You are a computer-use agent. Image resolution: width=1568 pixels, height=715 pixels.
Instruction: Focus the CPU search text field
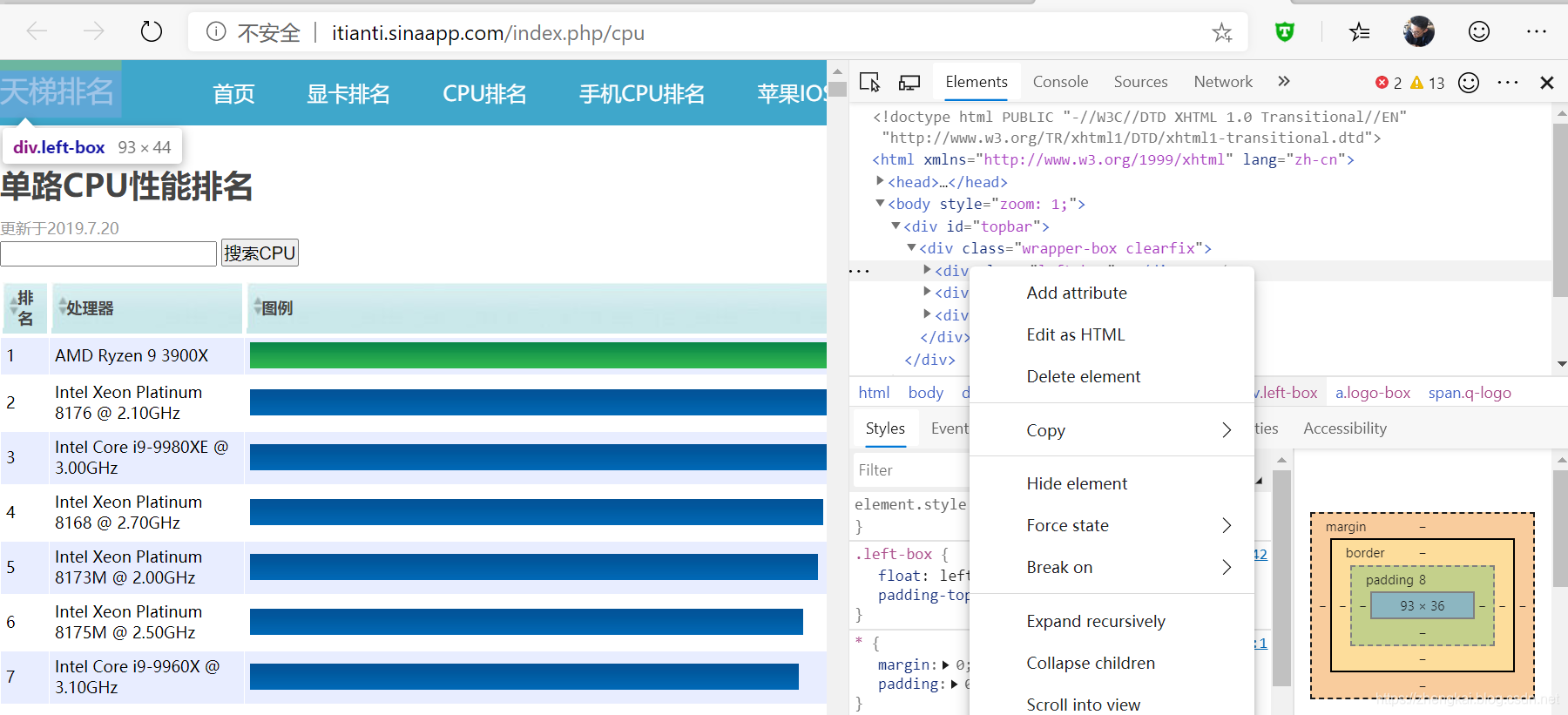click(x=108, y=253)
